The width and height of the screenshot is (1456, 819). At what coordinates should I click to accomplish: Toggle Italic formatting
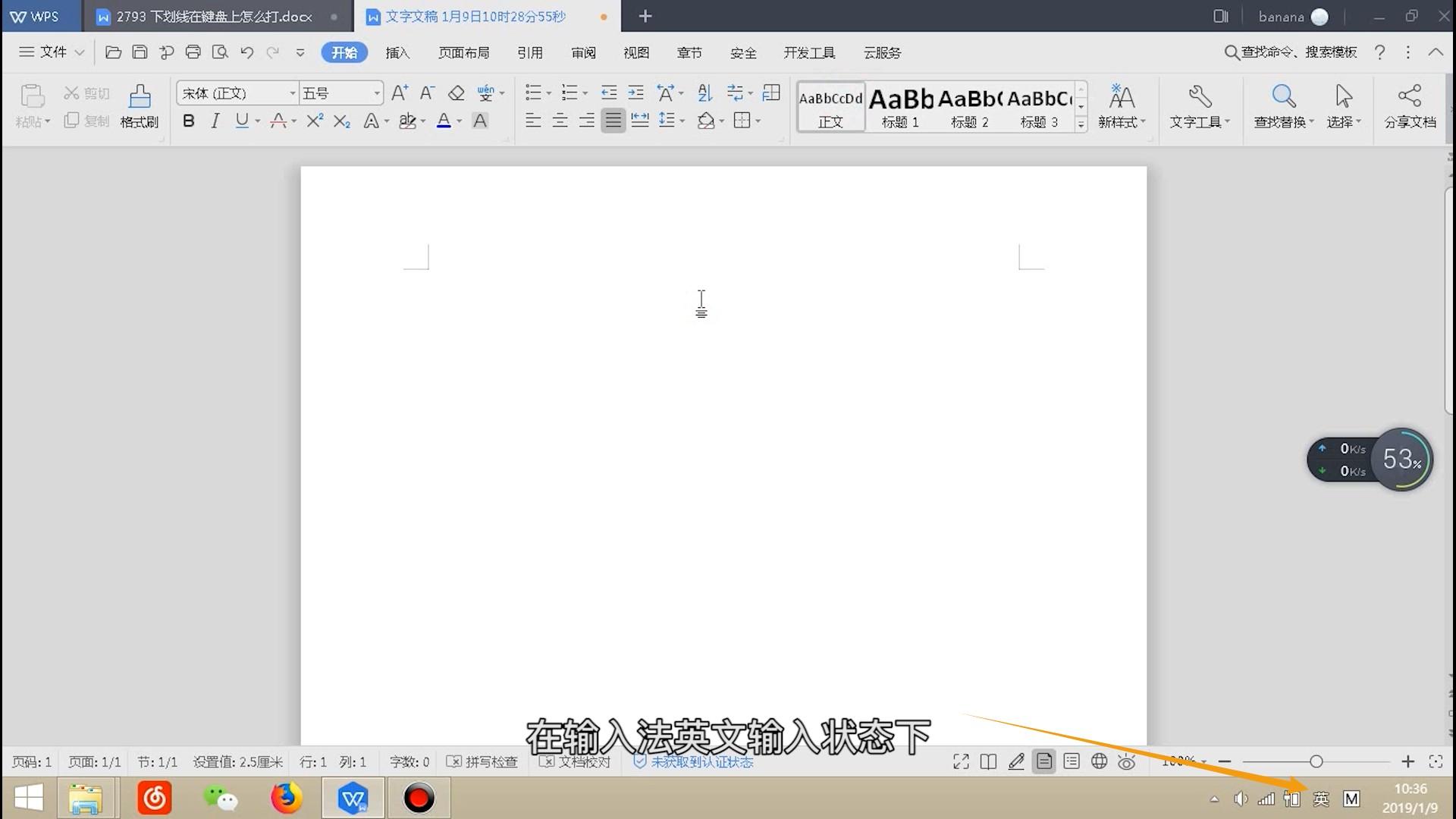click(x=215, y=121)
